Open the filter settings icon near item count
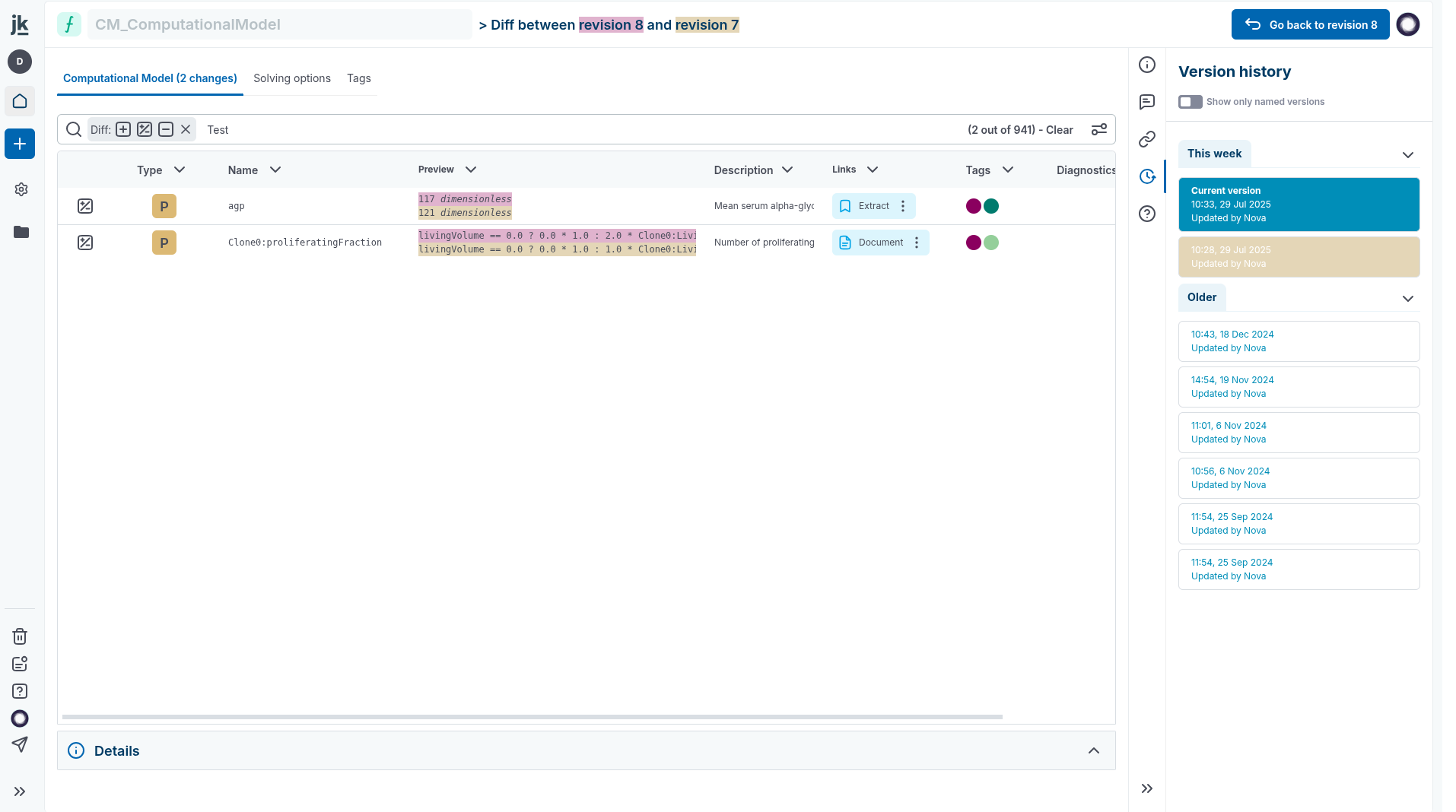 1098,129
